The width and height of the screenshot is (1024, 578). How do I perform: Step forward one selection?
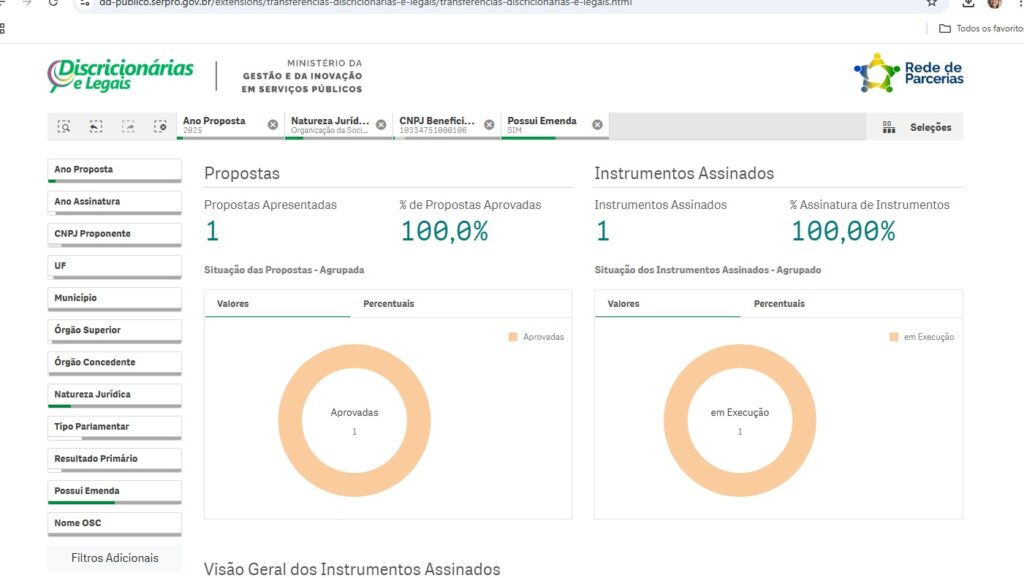coord(128,126)
